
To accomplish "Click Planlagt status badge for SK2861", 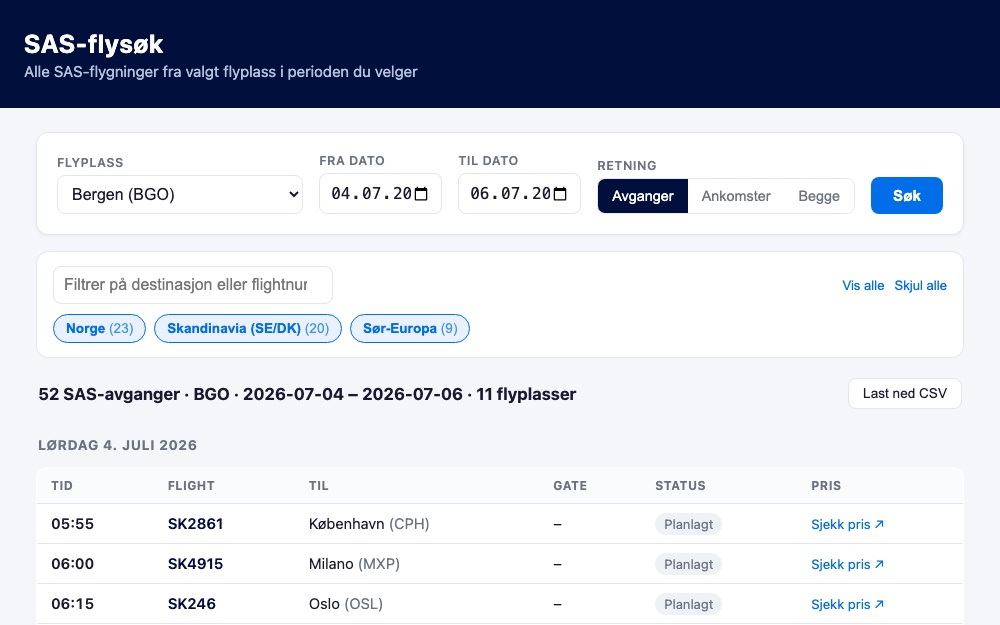I will click(688, 524).
